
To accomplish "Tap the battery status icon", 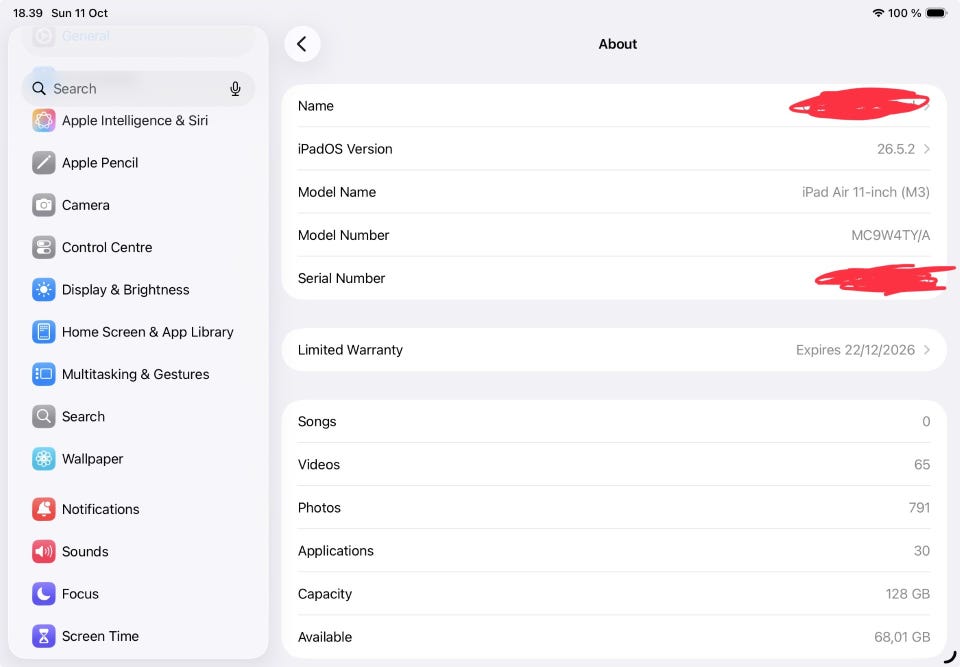I will pos(936,13).
